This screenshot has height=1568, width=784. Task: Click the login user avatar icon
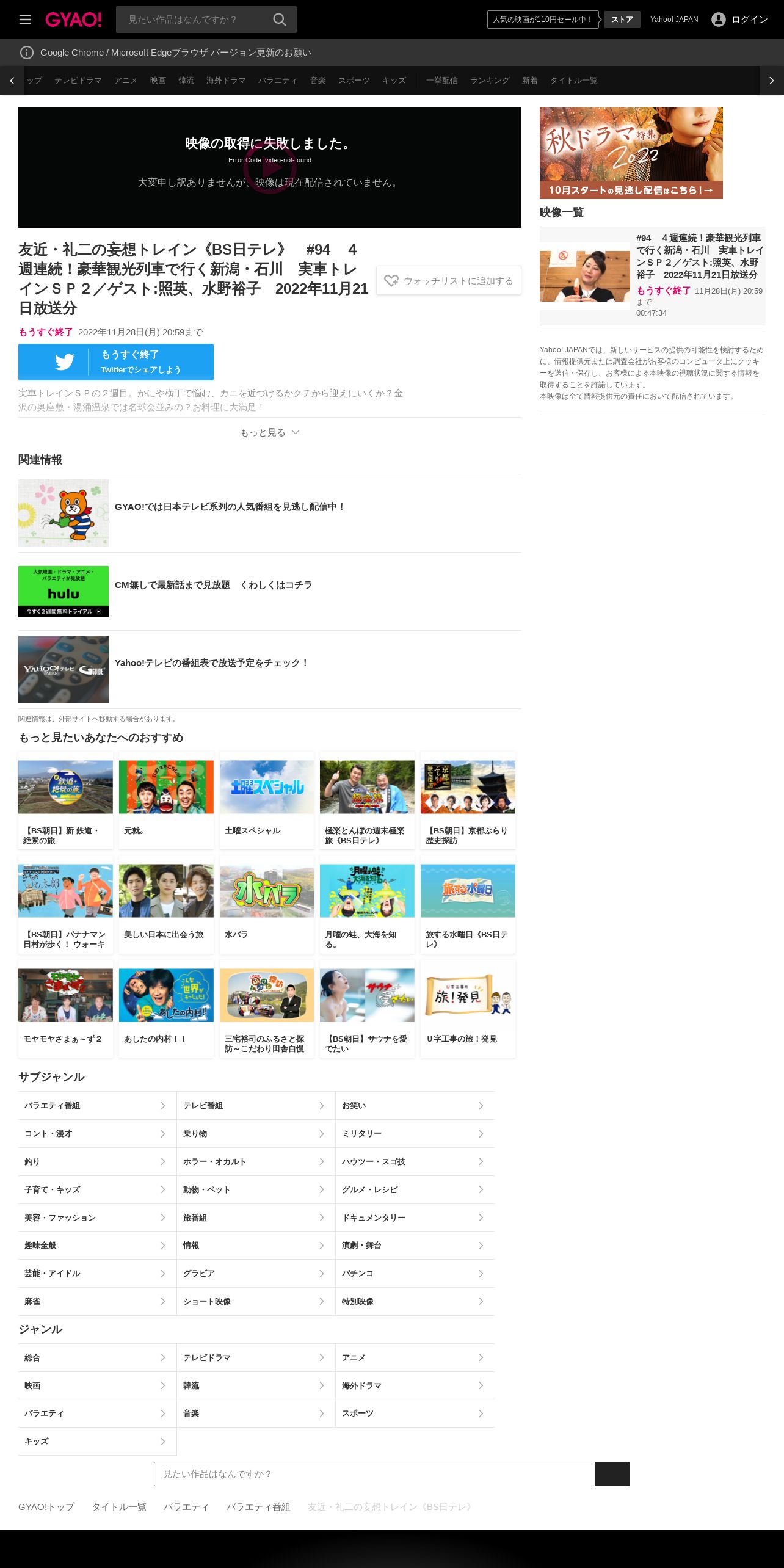(719, 20)
